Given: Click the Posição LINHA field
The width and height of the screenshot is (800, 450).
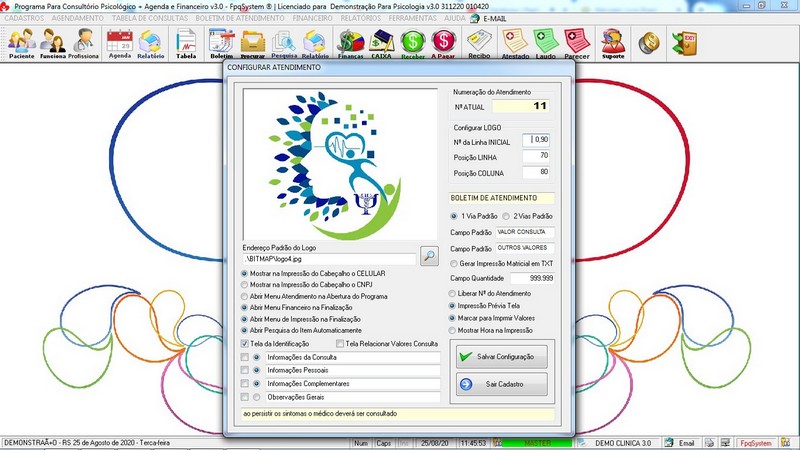Looking at the screenshot, I should (536, 156).
